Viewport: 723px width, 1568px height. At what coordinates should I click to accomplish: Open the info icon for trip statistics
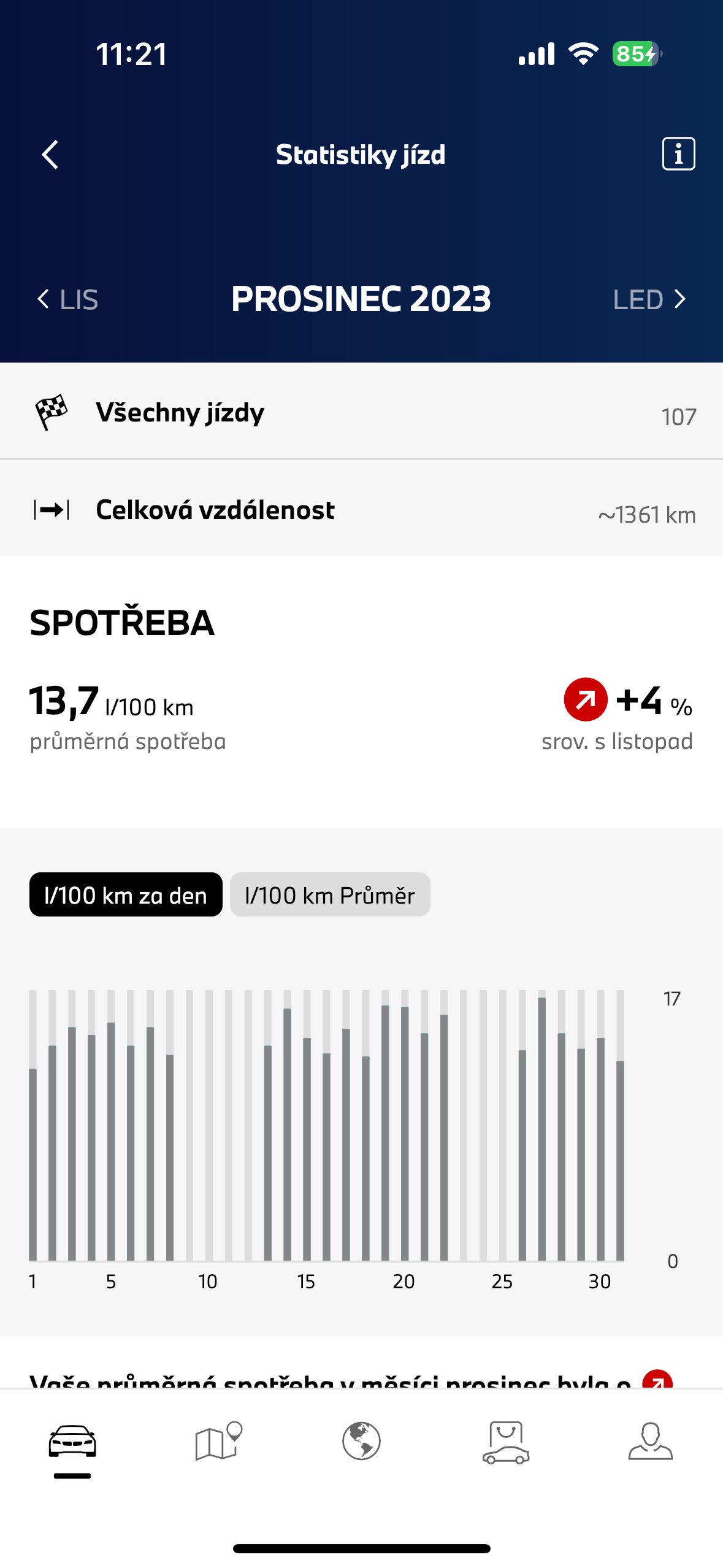[x=678, y=153]
